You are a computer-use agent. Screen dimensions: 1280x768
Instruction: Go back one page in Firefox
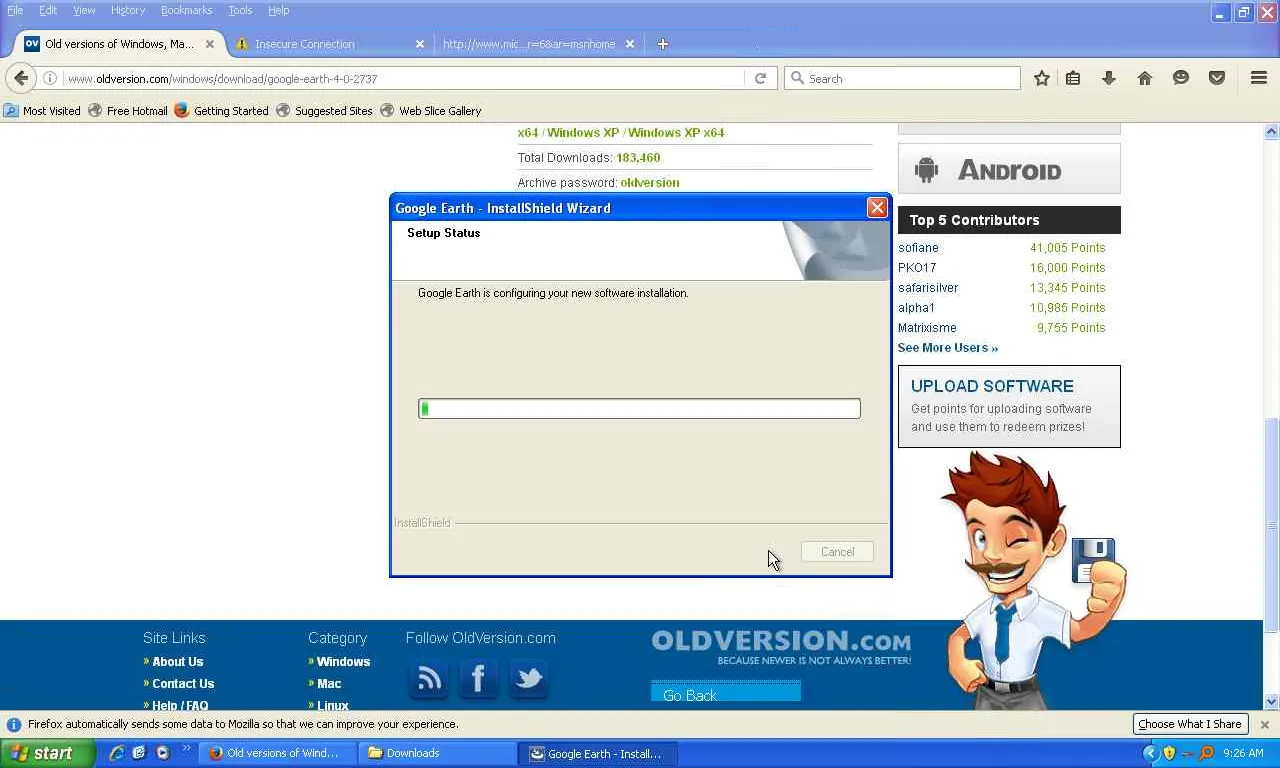pos(21,78)
